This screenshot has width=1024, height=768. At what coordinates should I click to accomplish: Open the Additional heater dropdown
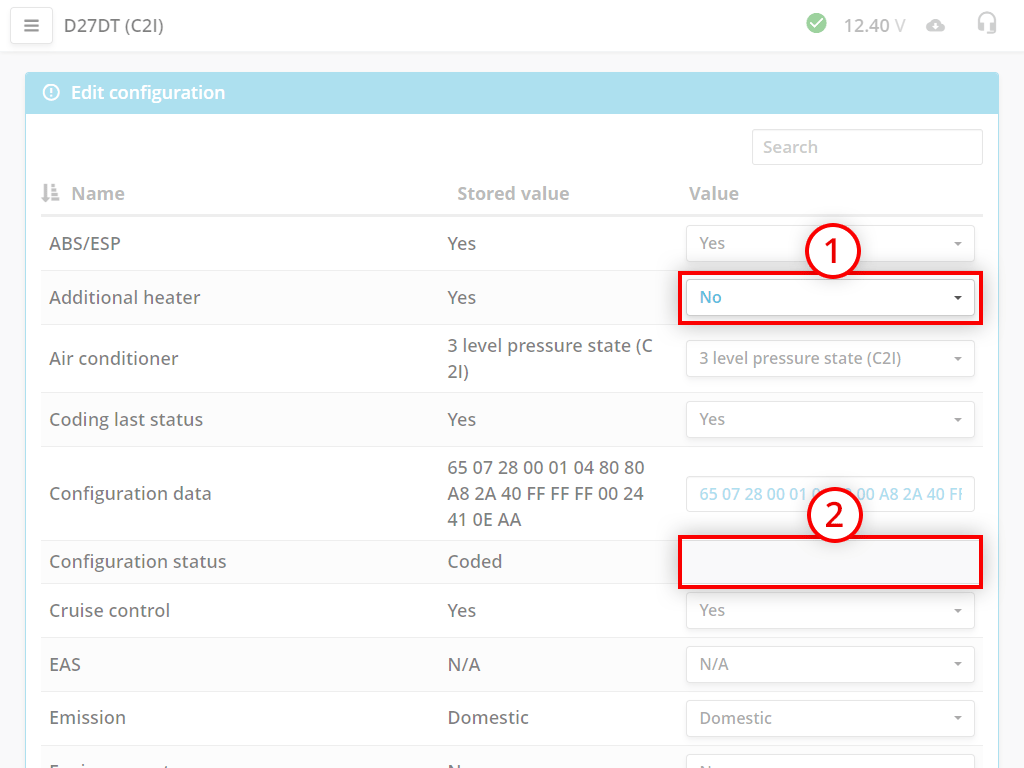829,298
